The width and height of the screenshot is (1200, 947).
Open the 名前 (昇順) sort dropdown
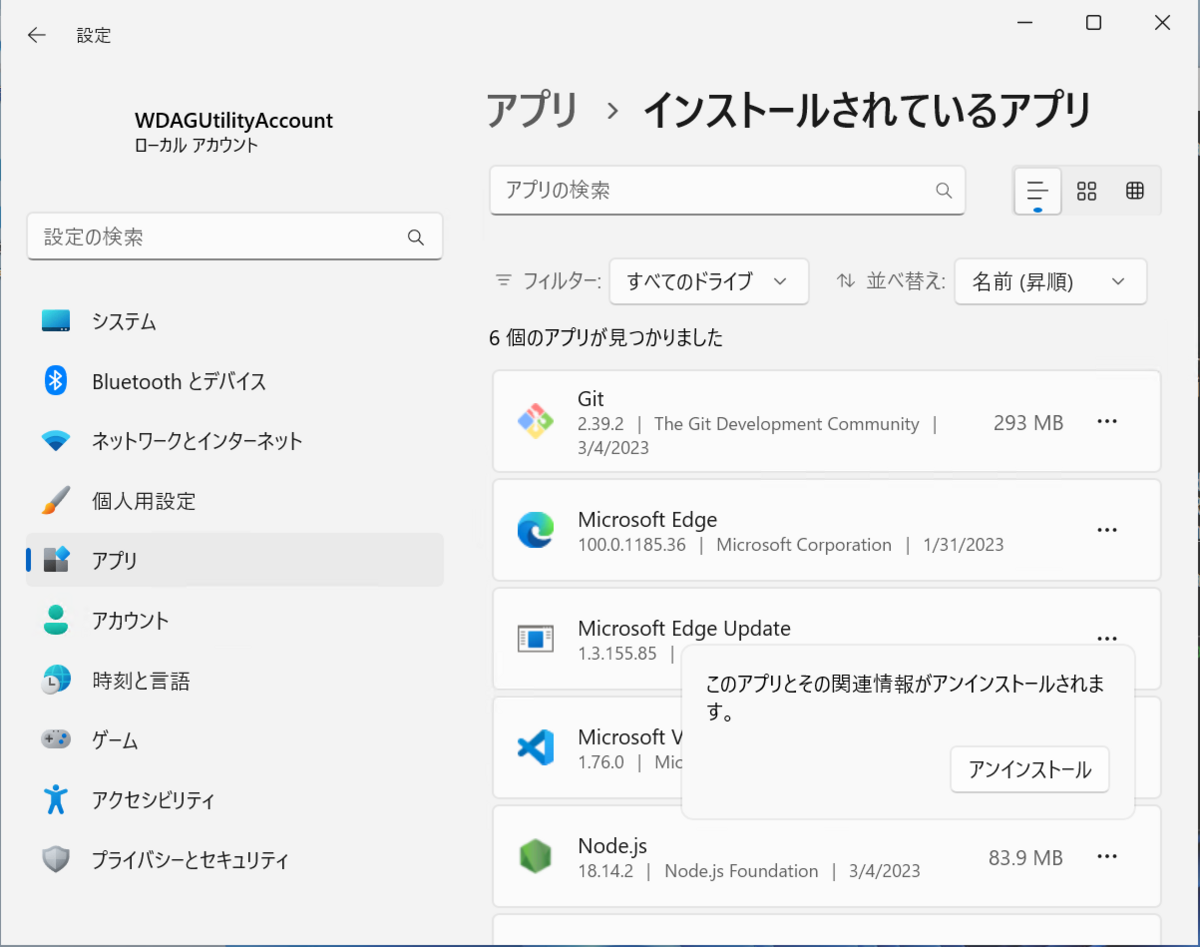[x=1050, y=282]
